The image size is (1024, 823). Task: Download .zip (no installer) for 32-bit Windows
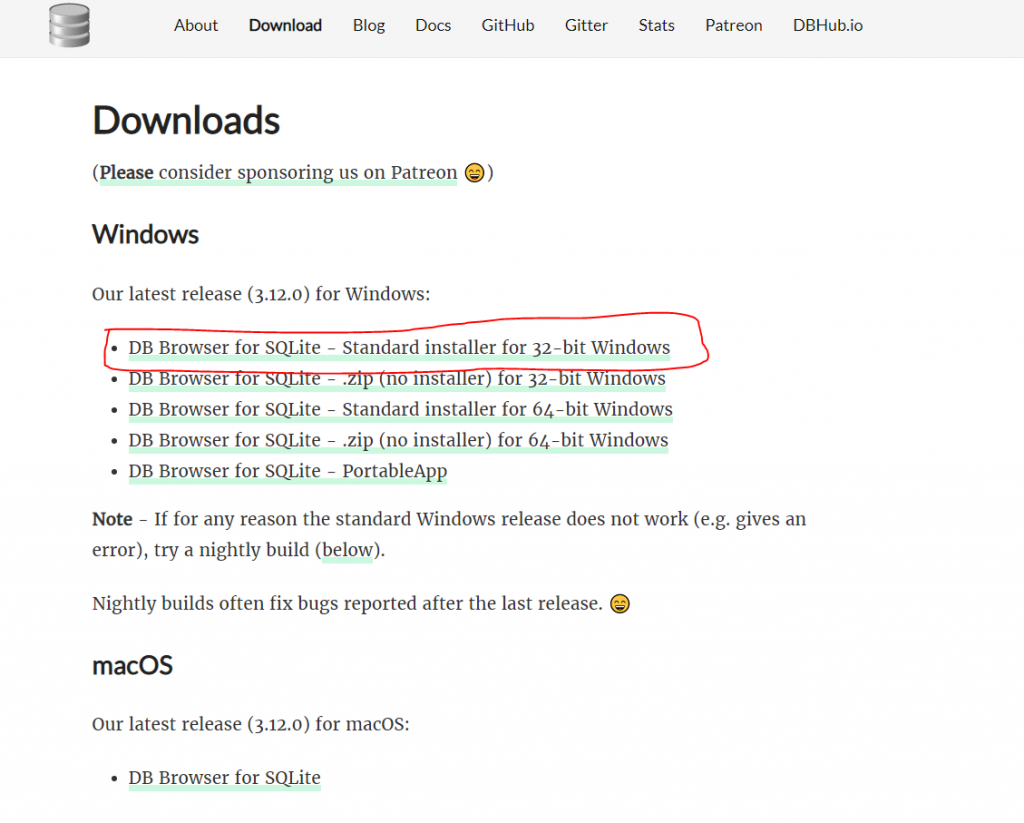click(x=397, y=378)
